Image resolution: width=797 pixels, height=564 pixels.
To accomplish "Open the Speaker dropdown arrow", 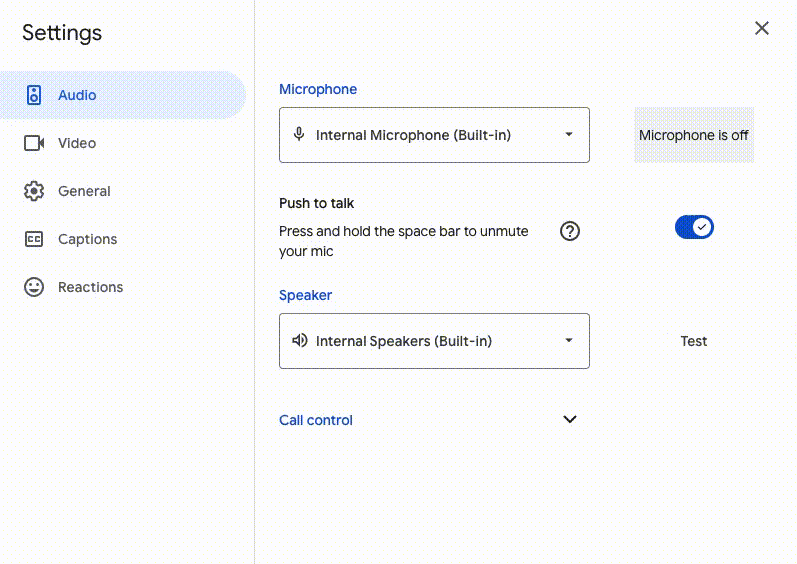I will (x=569, y=341).
